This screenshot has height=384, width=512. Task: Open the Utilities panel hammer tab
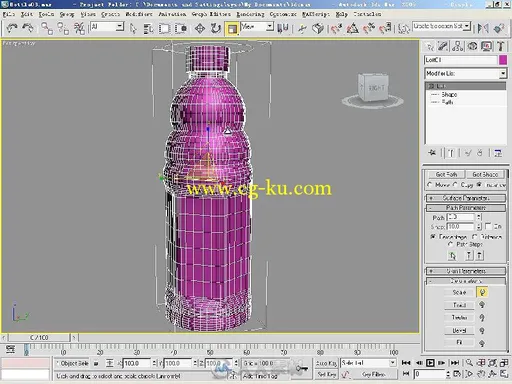click(x=500, y=47)
